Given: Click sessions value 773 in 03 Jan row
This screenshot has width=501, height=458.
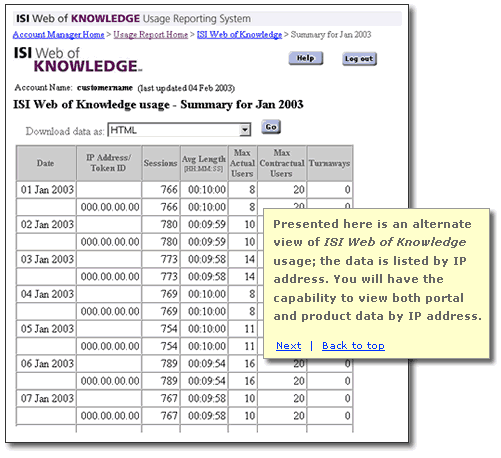Looking at the screenshot, I should click(x=169, y=259).
